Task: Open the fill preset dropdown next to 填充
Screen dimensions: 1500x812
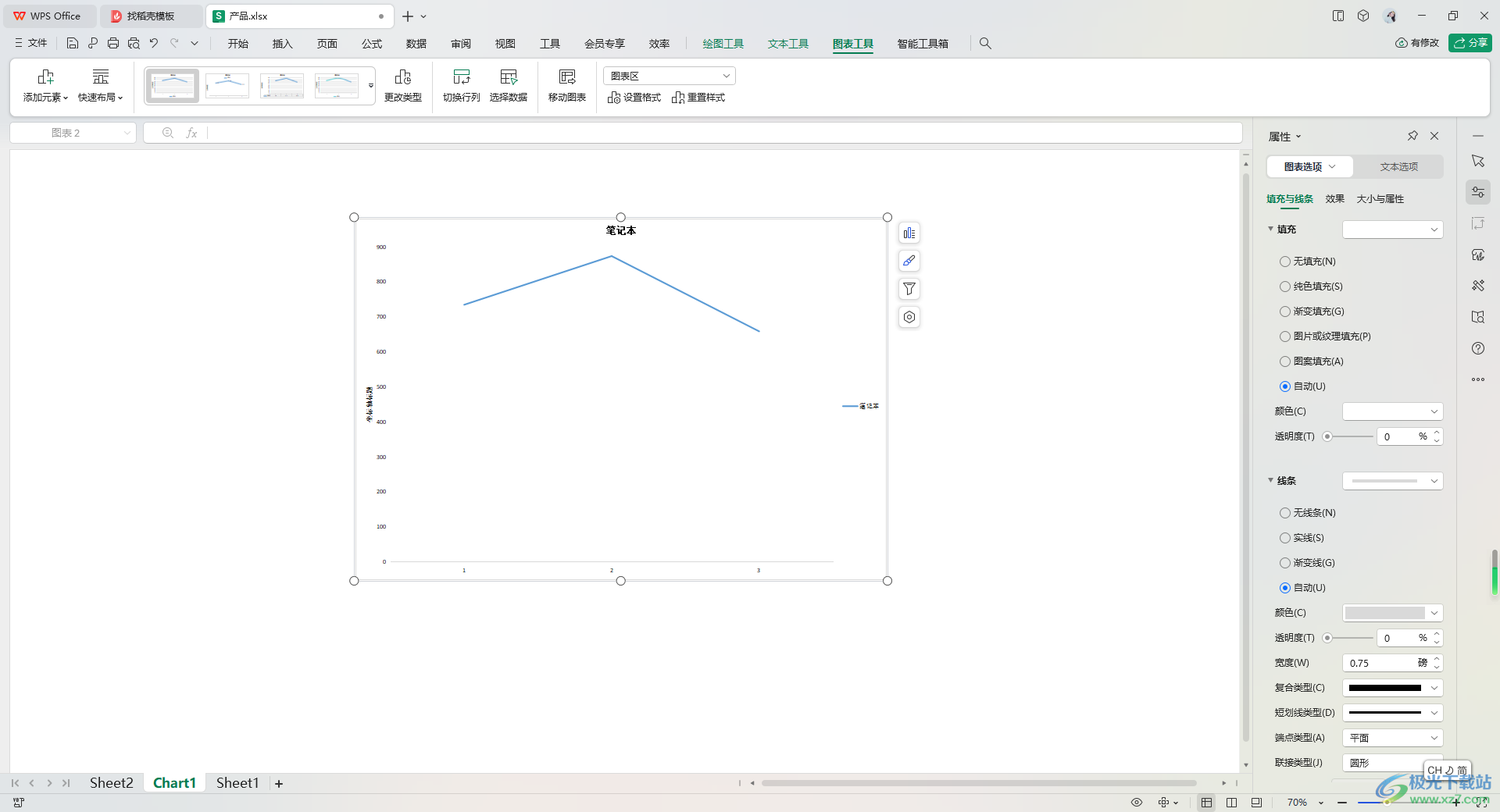Action: point(1392,230)
